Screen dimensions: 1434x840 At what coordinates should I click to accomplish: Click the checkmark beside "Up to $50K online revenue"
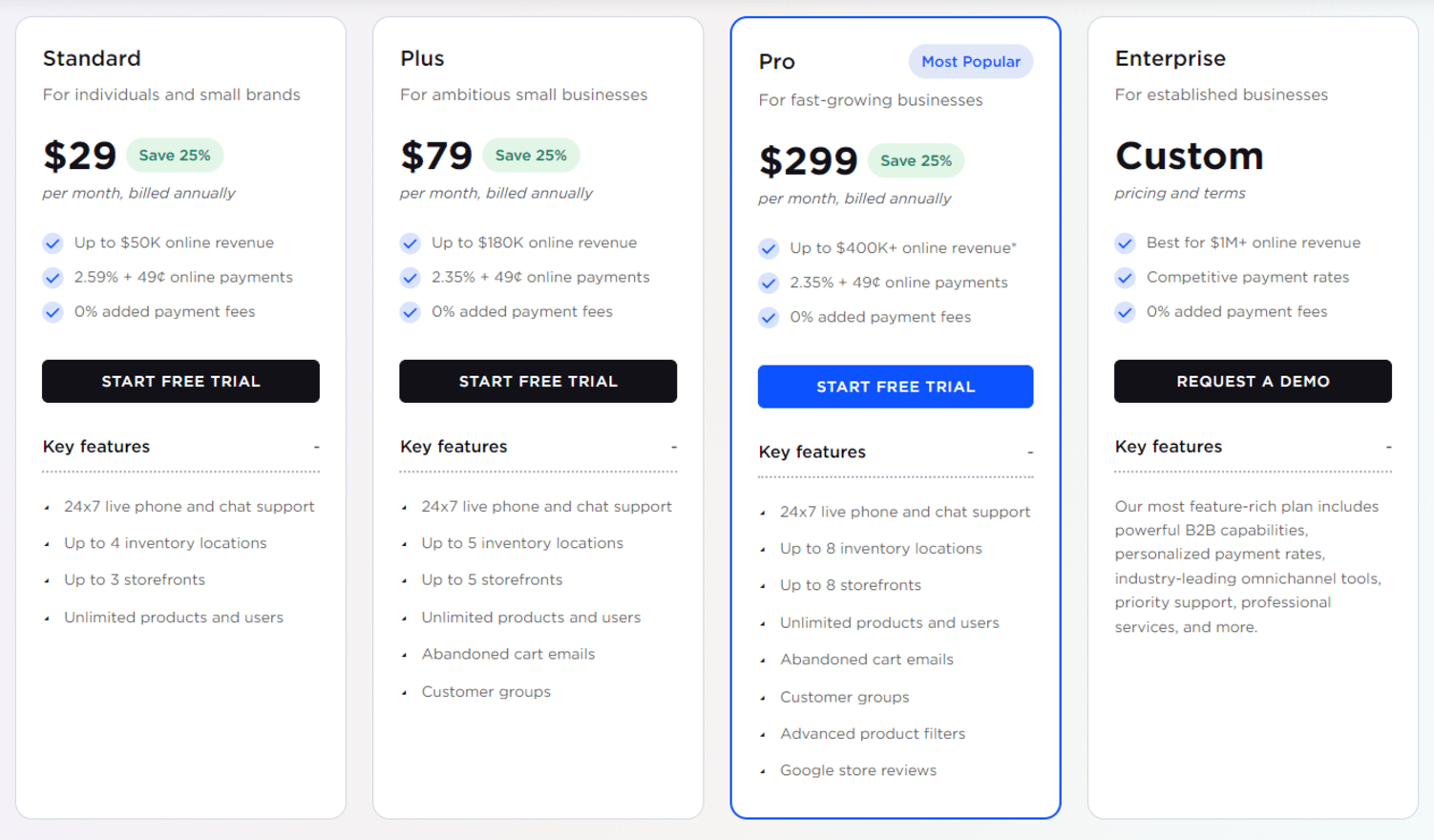53,243
